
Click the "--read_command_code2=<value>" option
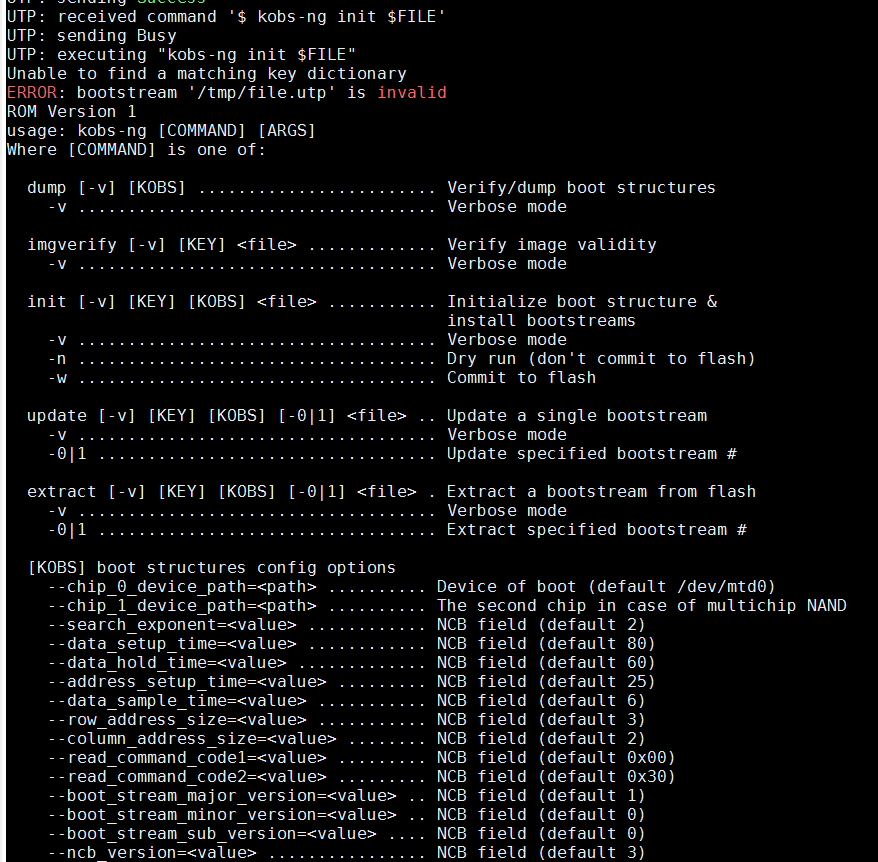[x=187, y=777]
